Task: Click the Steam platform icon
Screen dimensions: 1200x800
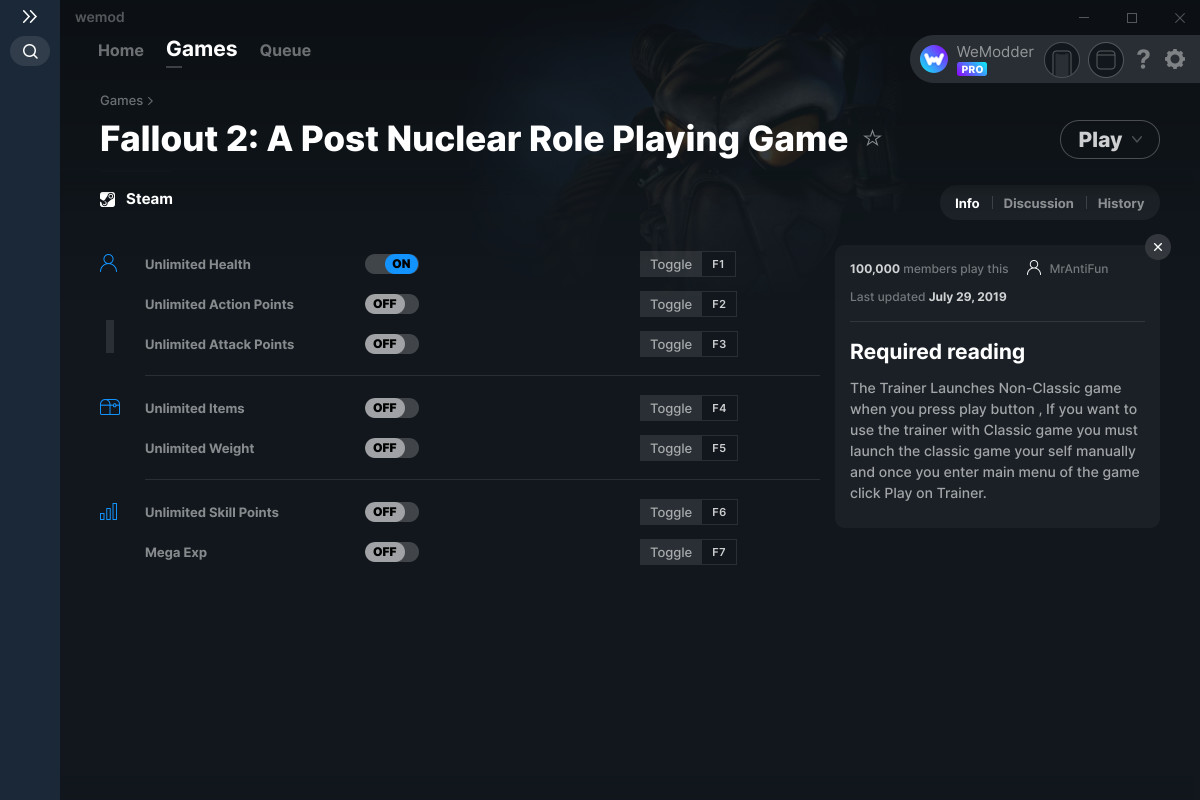Action: [x=107, y=198]
